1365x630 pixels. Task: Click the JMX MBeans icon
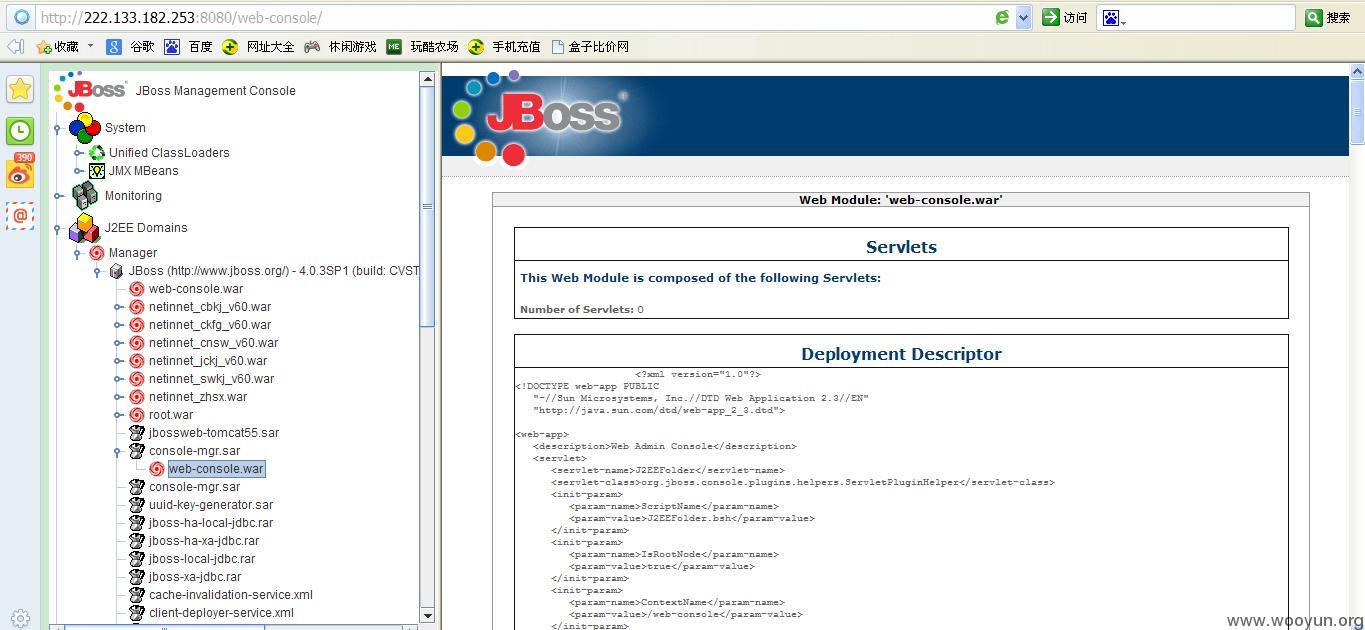[97, 171]
